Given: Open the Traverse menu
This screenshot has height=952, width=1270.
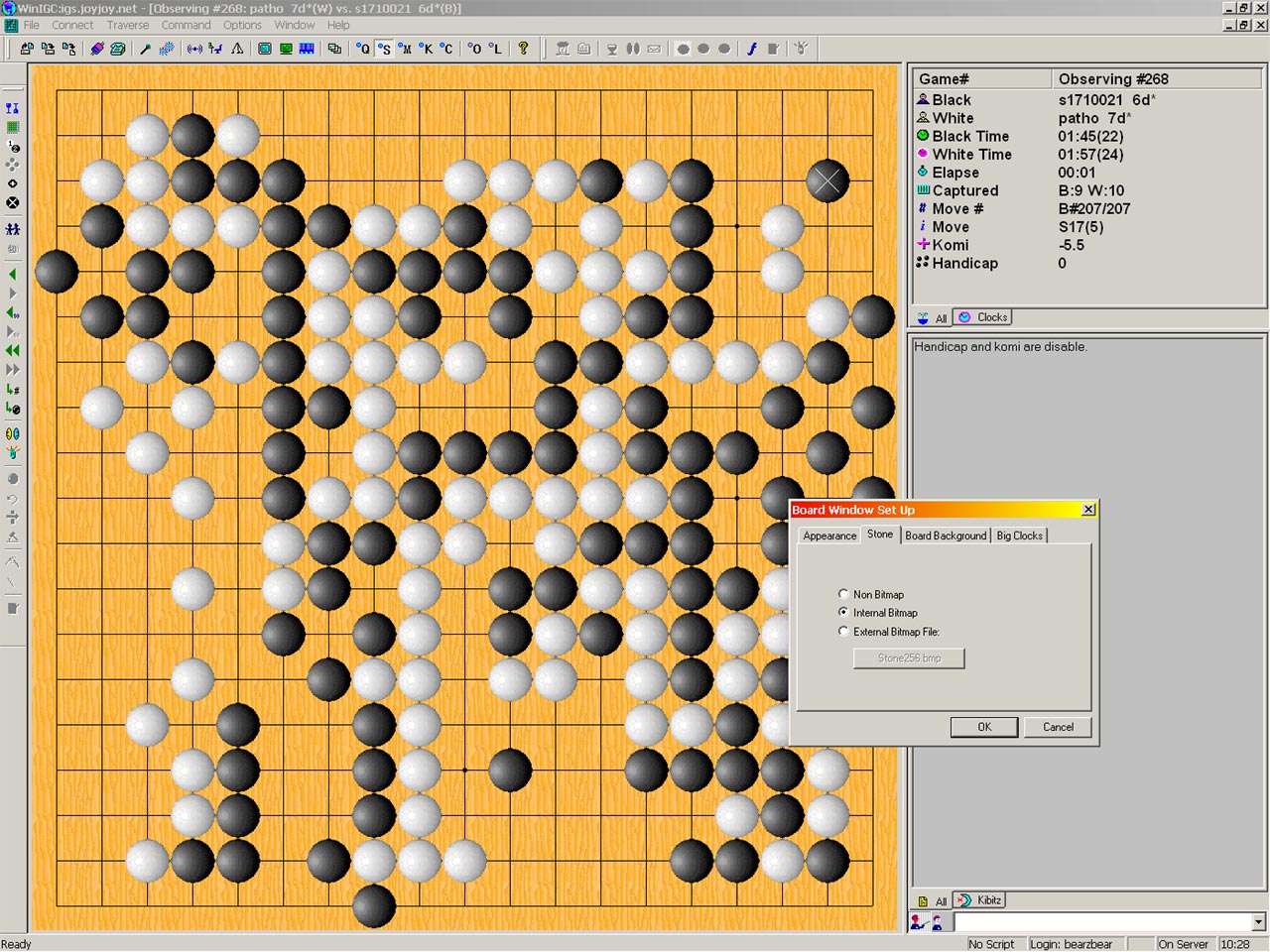Looking at the screenshot, I should coord(127,25).
